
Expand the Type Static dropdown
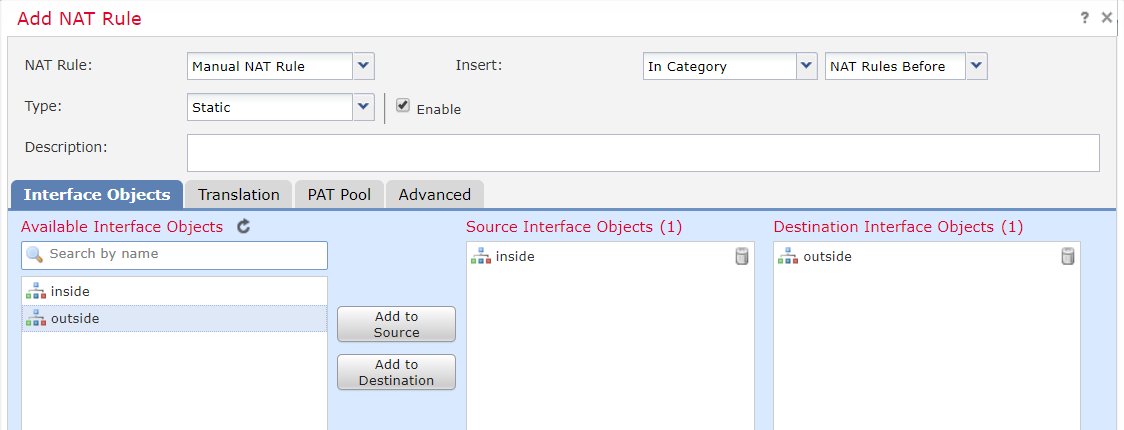[x=364, y=107]
